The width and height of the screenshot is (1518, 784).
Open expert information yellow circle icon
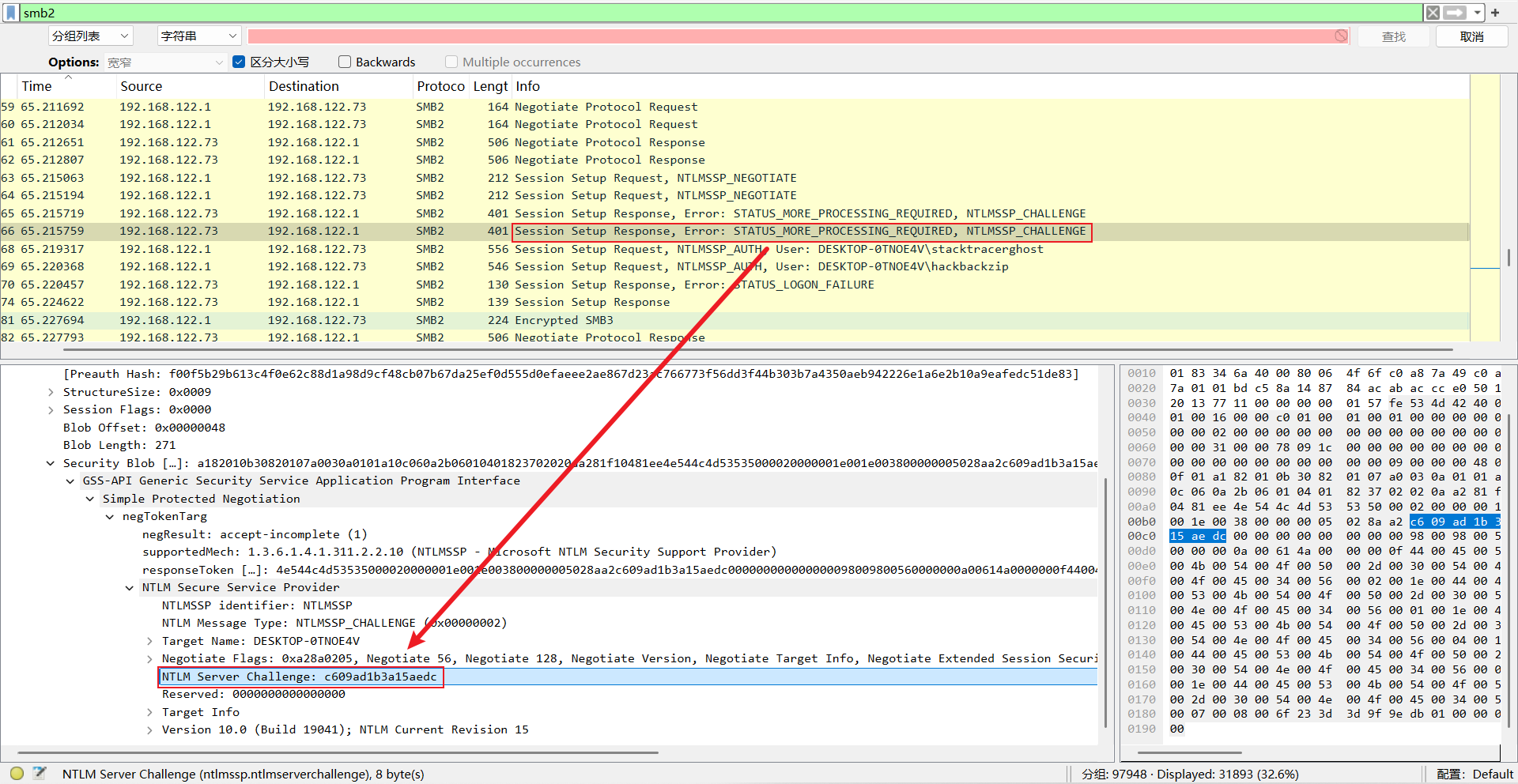point(17,774)
